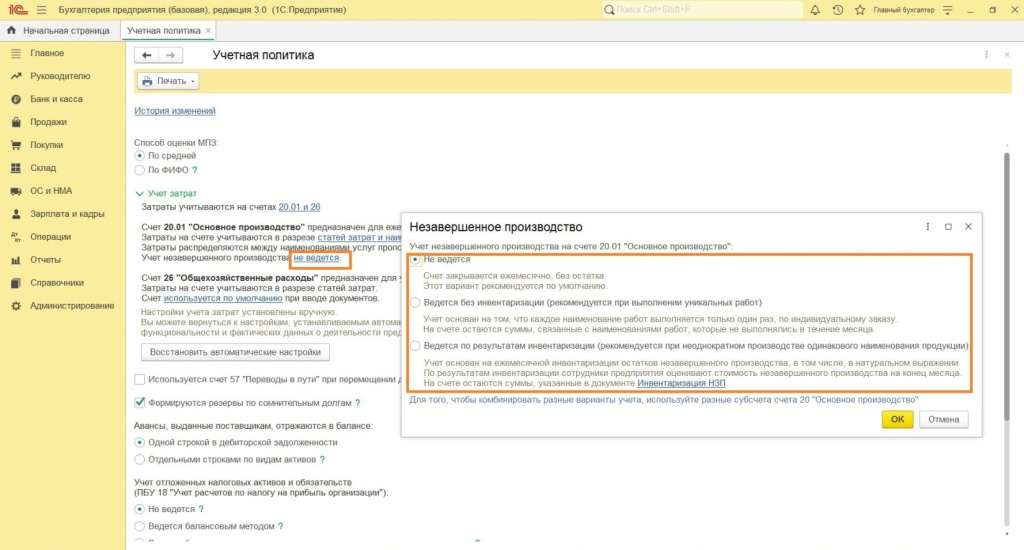Open the Печать dropdown button
This screenshot has width=1024, height=550.
168,81
